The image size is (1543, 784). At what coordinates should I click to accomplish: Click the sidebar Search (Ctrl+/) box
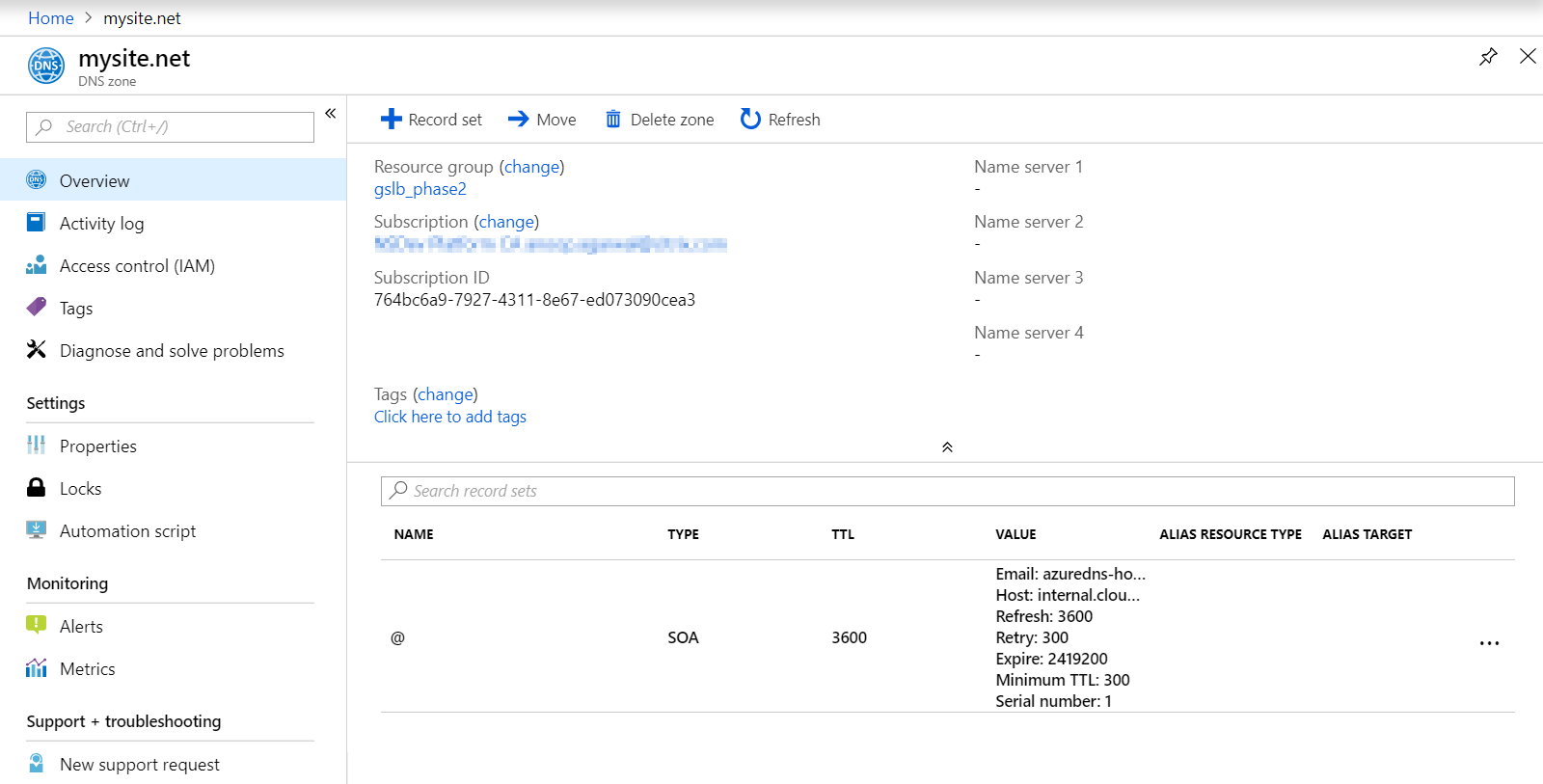tap(170, 127)
